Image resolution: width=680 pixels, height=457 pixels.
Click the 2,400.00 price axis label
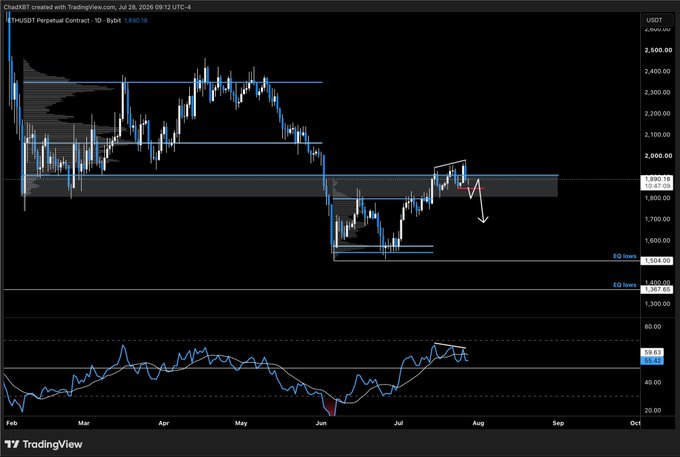click(658, 71)
